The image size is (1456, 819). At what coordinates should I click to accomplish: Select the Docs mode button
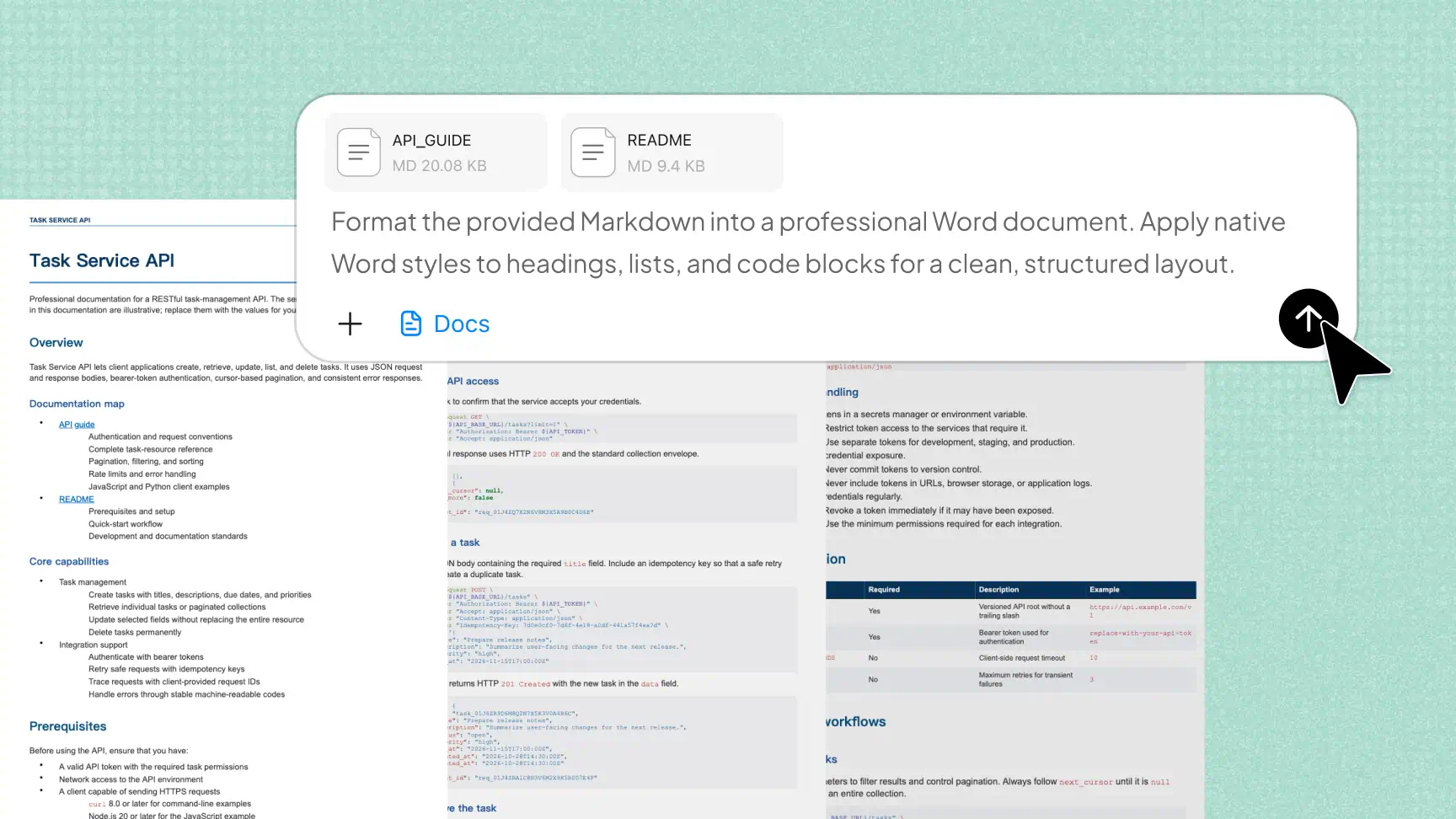pyautogui.click(x=444, y=324)
